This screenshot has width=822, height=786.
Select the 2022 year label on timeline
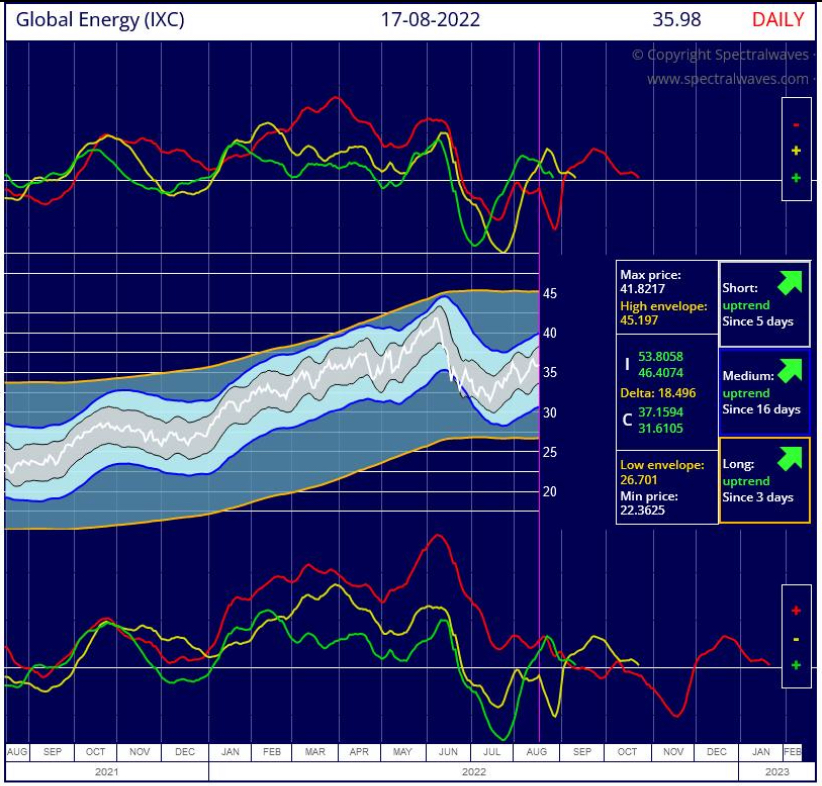coord(473,771)
